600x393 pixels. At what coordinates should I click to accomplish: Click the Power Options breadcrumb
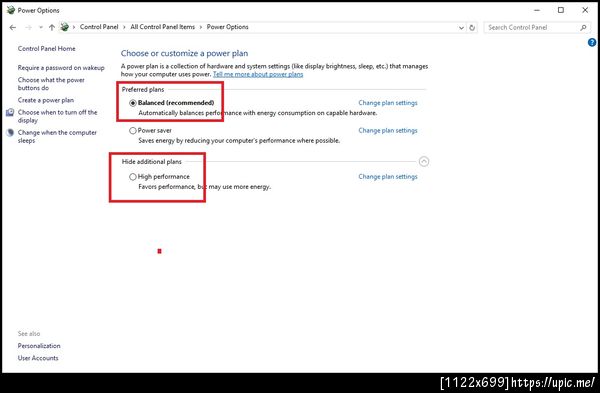[x=228, y=27]
